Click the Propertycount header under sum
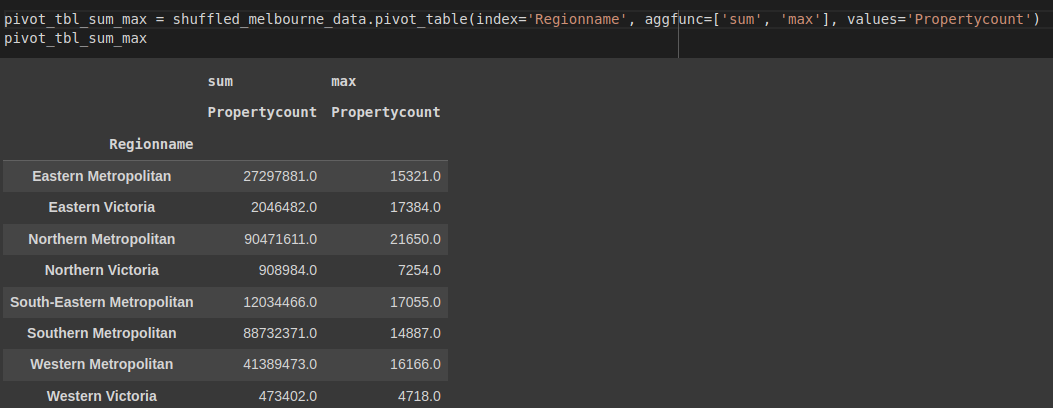 262,113
